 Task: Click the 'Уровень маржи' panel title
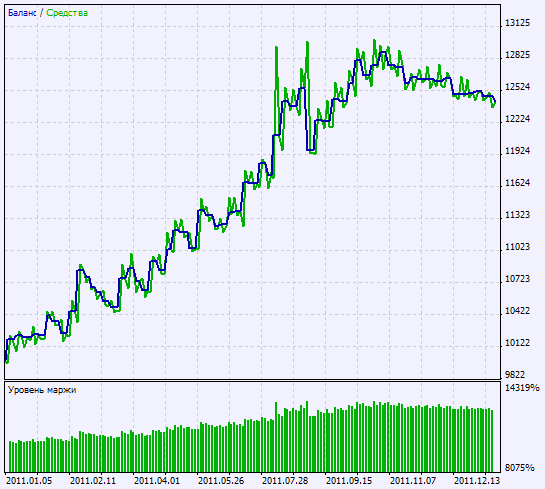[x=42, y=390]
